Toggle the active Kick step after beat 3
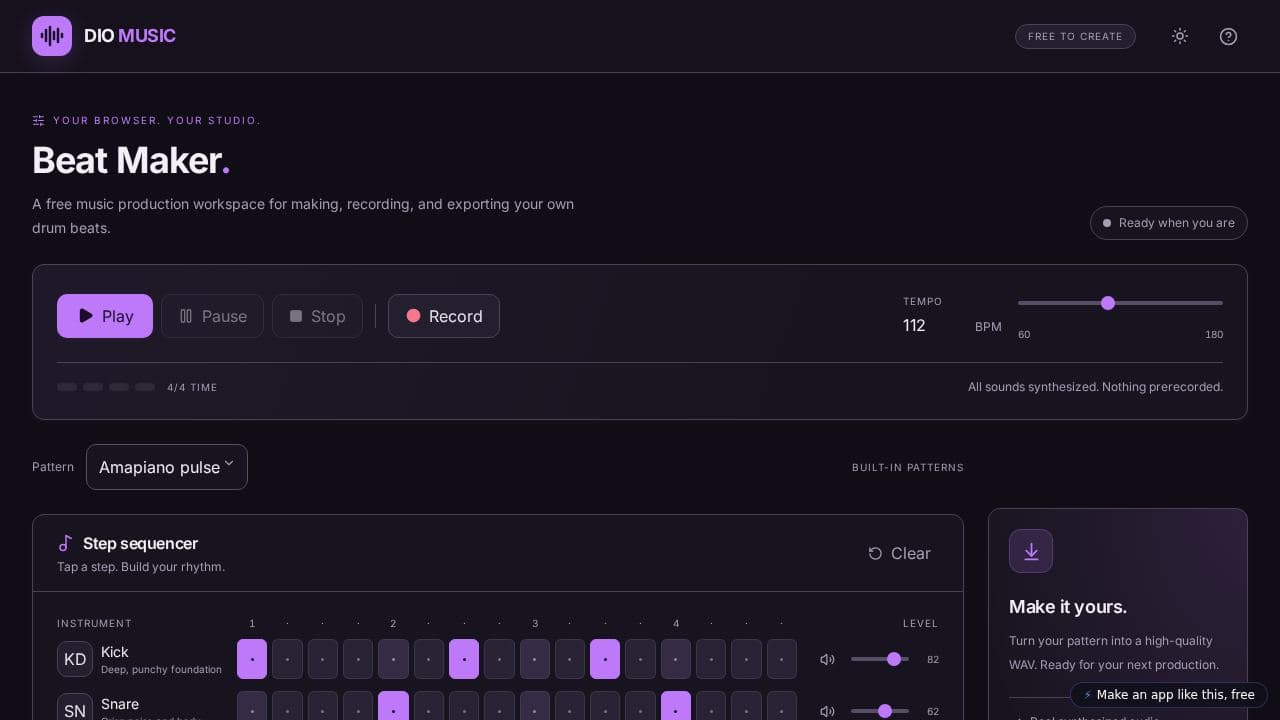The width and height of the screenshot is (1280, 720). [605, 659]
